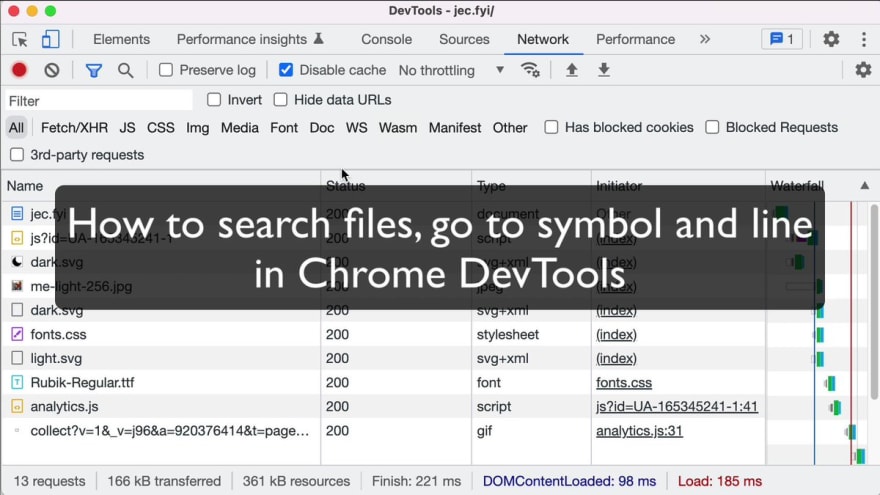Image resolution: width=880 pixels, height=495 pixels.
Task: Select the me-light-256.jpg request
Action: tap(383, 286)
